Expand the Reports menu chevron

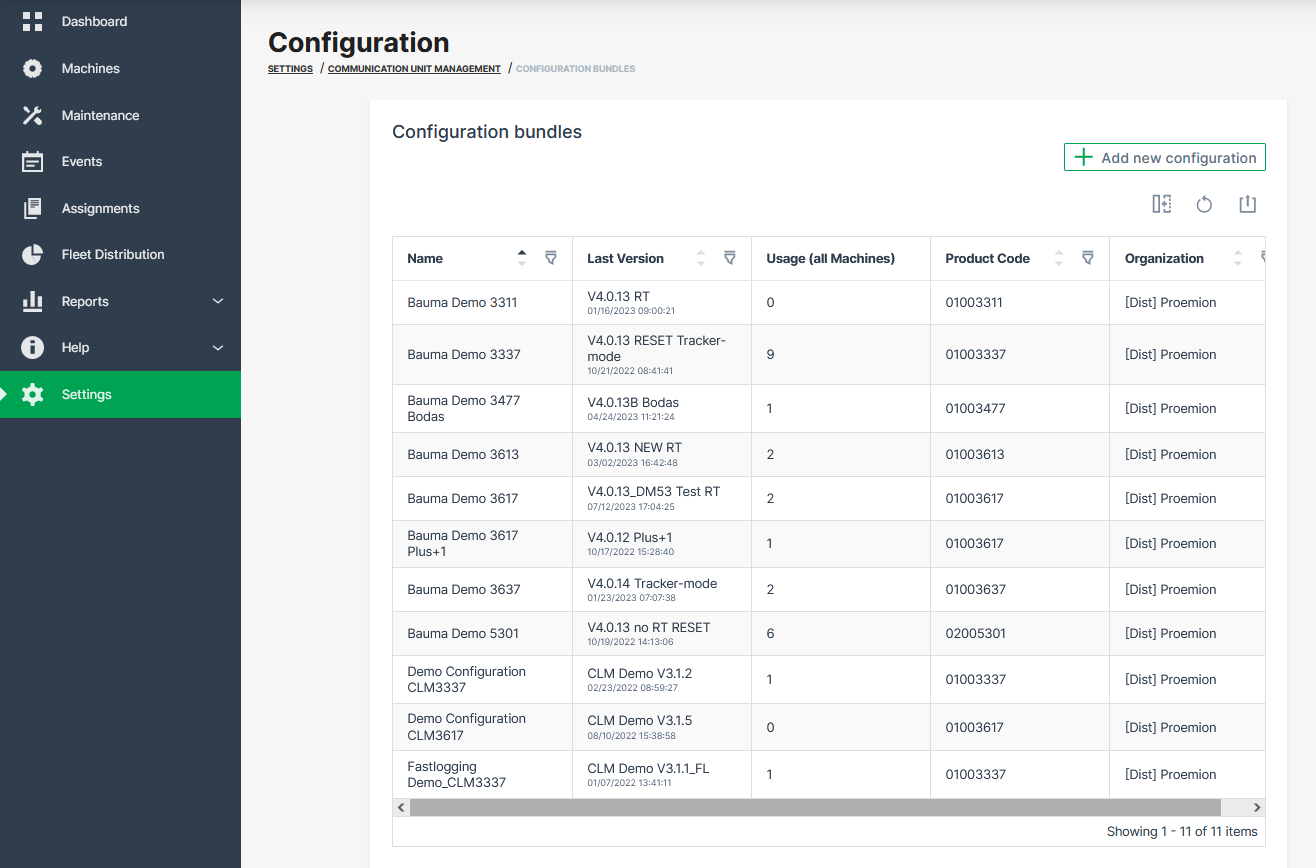tap(218, 301)
